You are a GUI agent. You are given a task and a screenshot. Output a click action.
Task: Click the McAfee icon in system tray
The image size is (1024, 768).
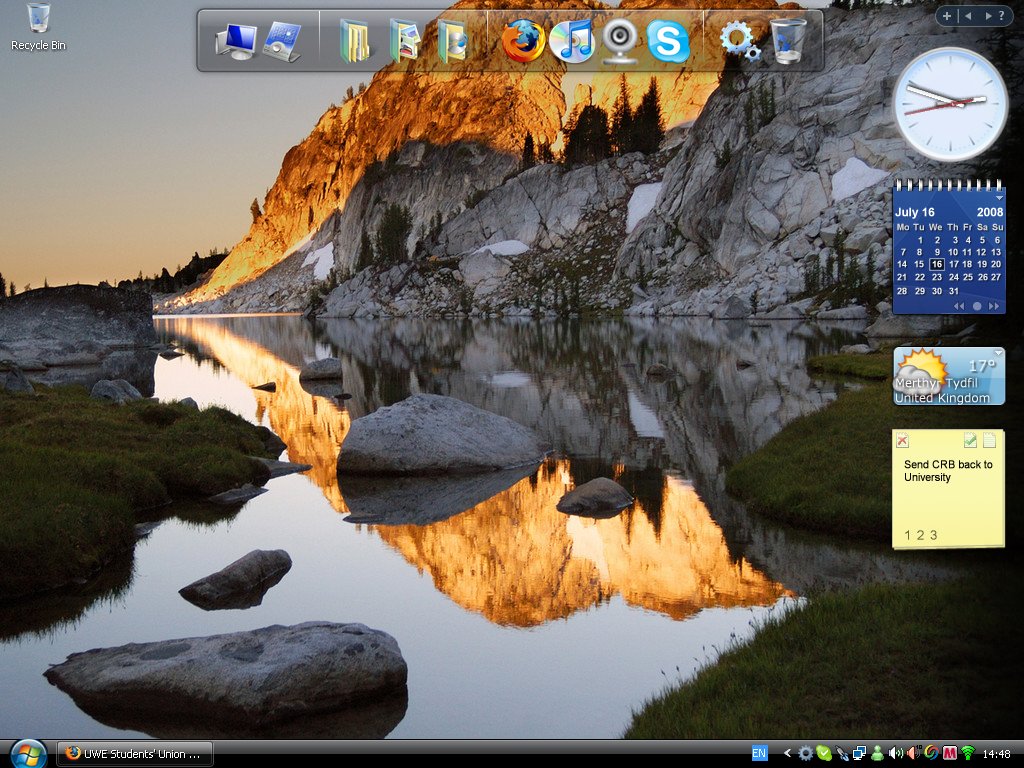click(949, 753)
